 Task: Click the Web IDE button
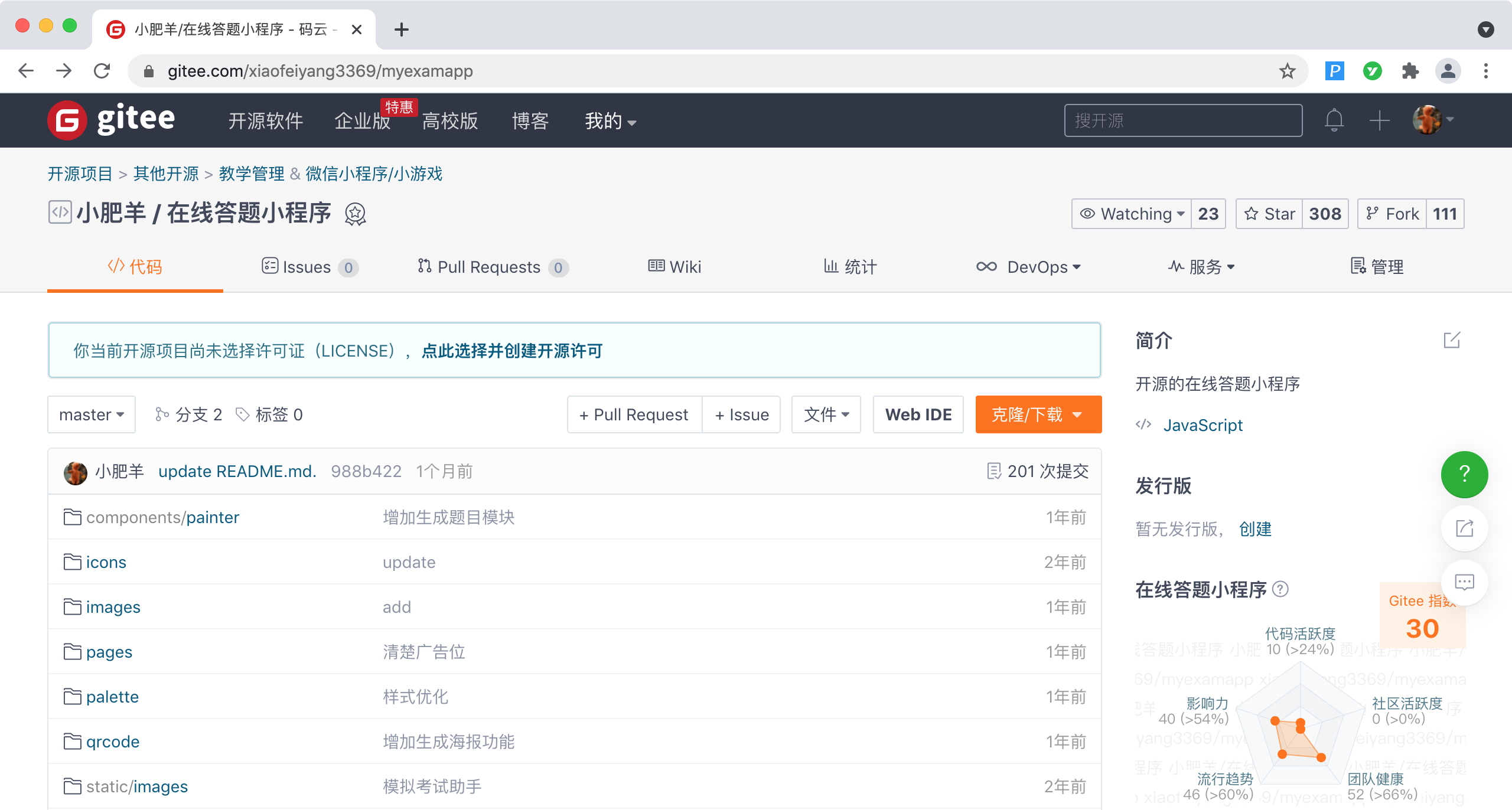click(x=918, y=414)
